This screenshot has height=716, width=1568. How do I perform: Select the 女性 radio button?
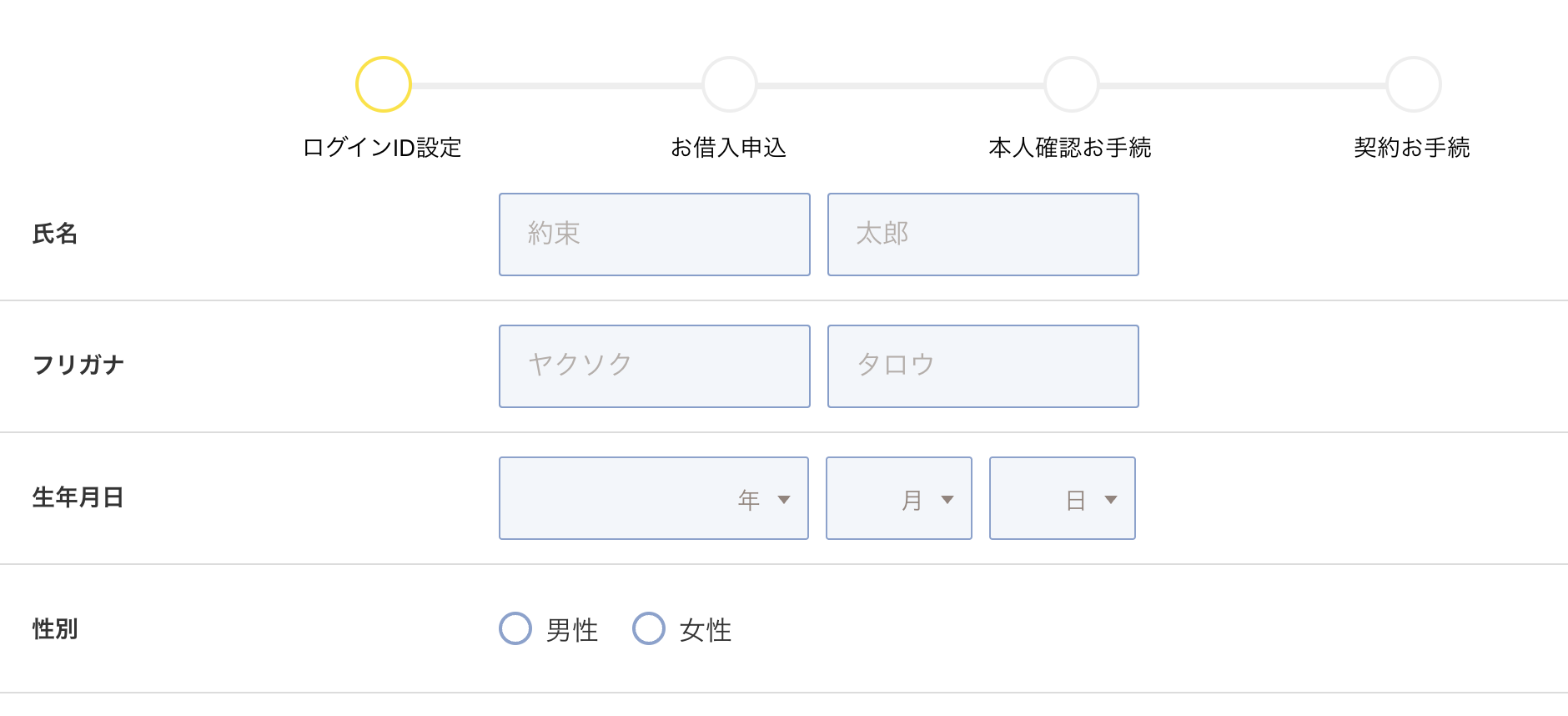click(x=649, y=628)
